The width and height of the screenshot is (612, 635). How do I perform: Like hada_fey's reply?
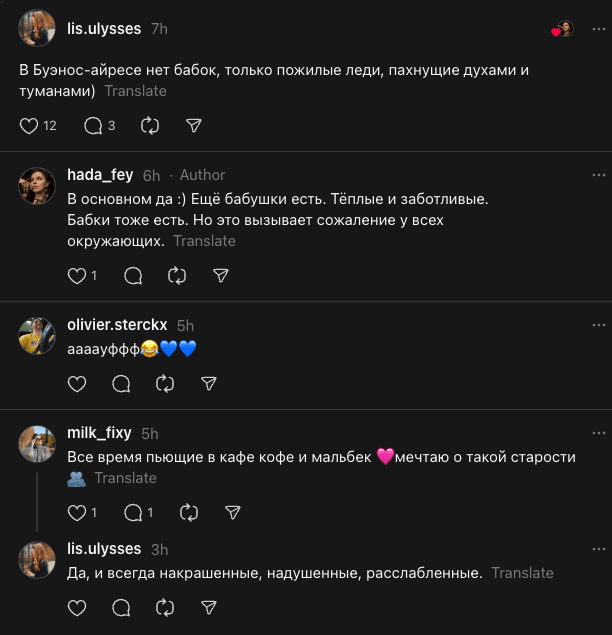[77, 275]
